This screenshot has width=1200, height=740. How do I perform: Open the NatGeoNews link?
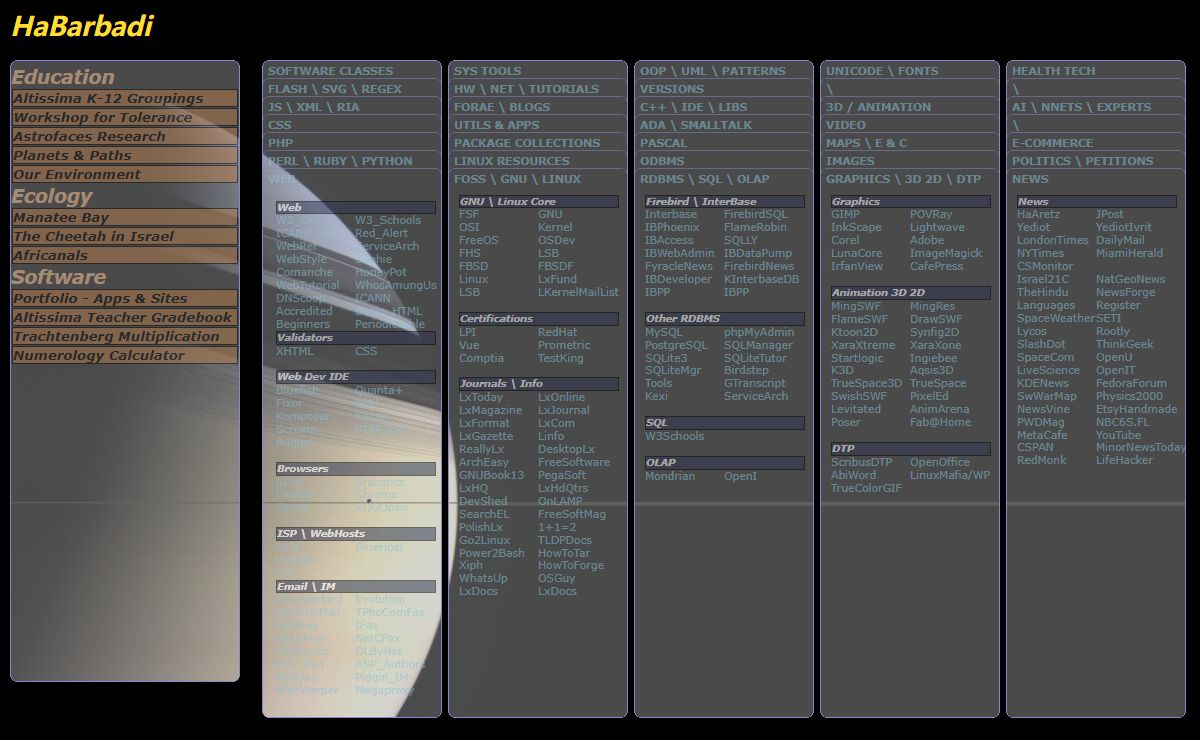[1130, 279]
